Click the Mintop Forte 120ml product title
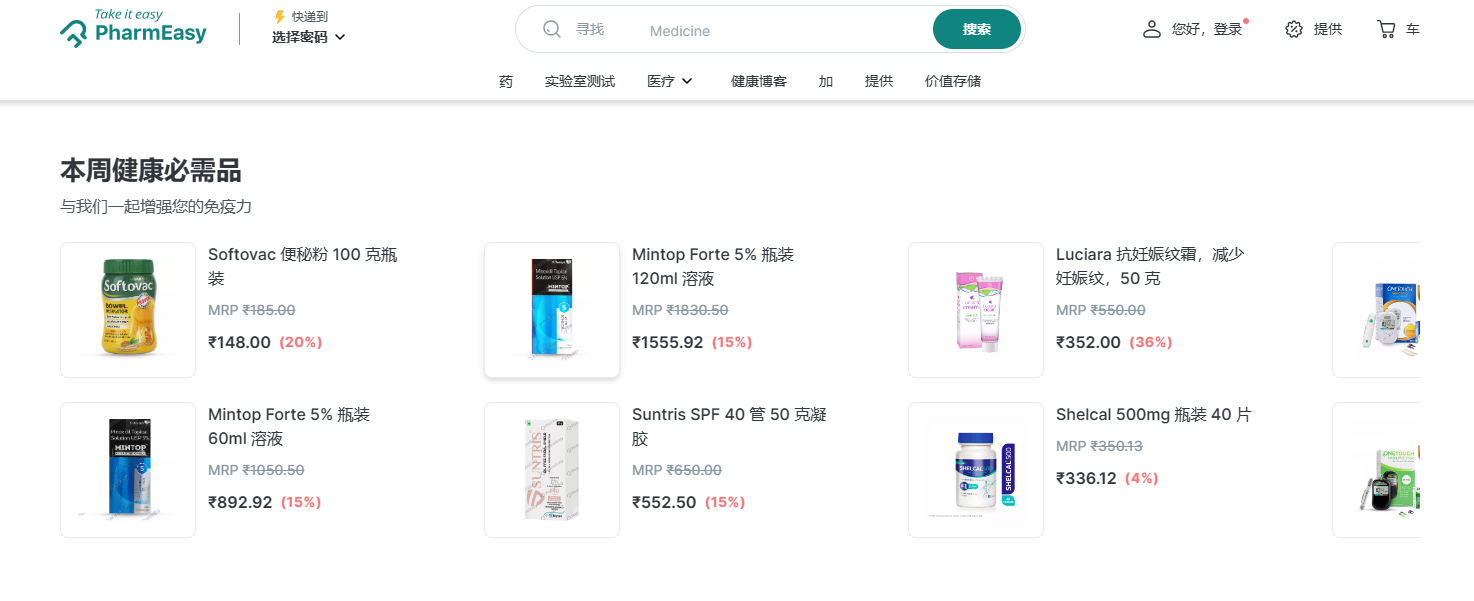This screenshot has height=601, width=1474. (712, 266)
